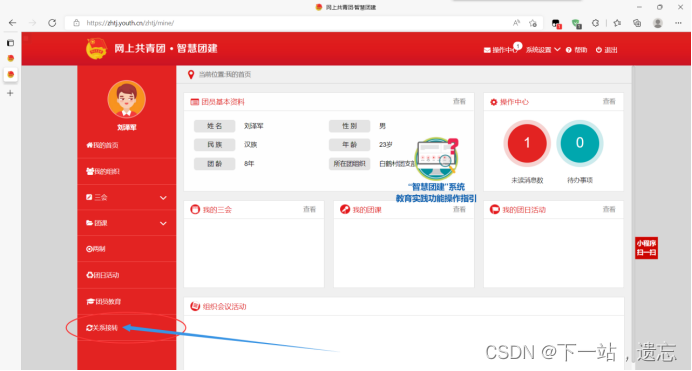Click 查看 on 我的三会 card
This screenshot has height=371, width=692.
309,209
